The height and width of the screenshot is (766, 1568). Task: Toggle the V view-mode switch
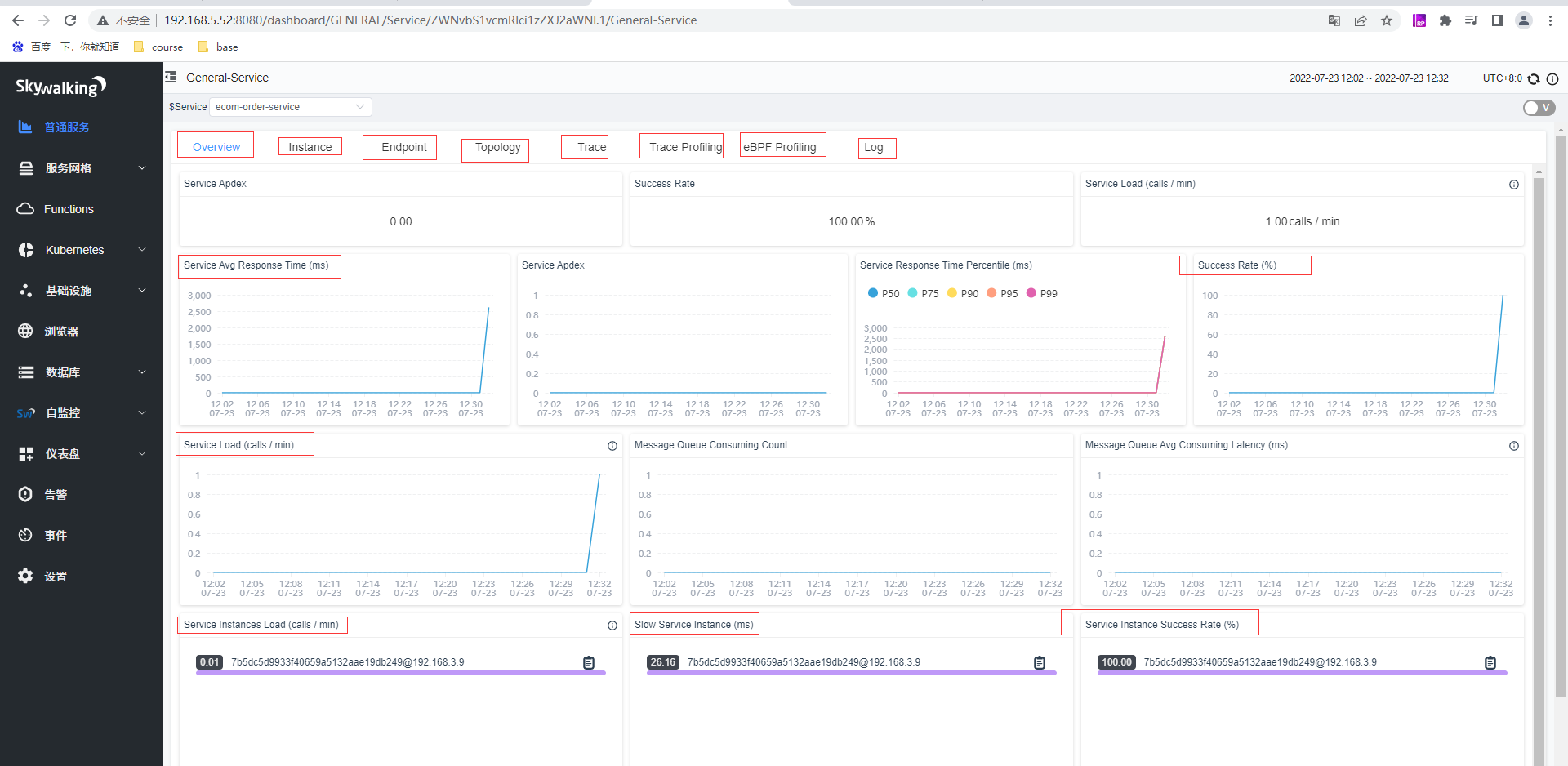click(1539, 108)
